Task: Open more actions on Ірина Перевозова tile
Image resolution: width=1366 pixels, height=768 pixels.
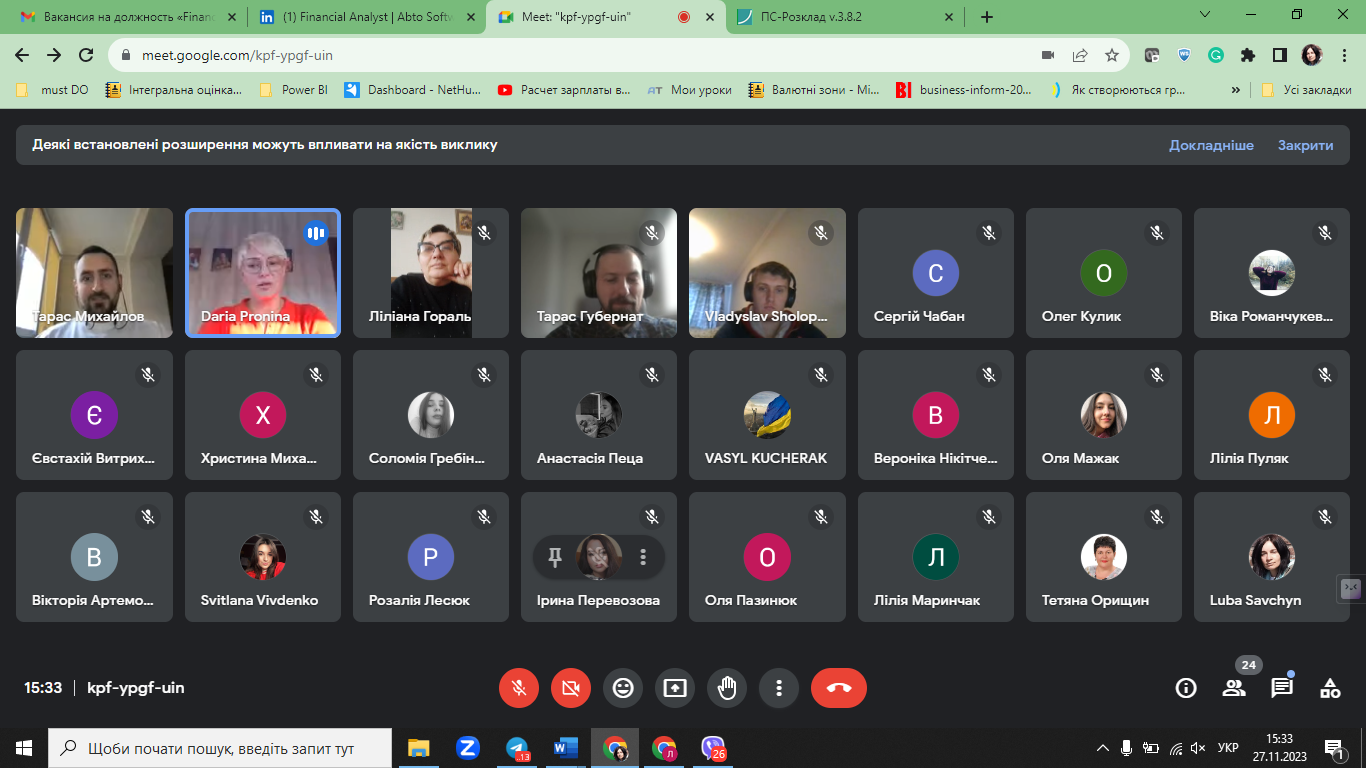Action: (643, 557)
